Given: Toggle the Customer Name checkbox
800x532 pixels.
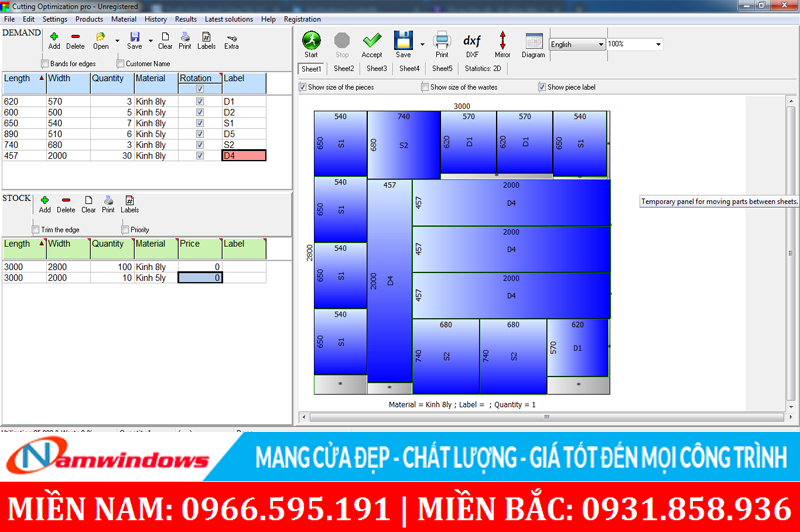Looking at the screenshot, I should point(120,63).
